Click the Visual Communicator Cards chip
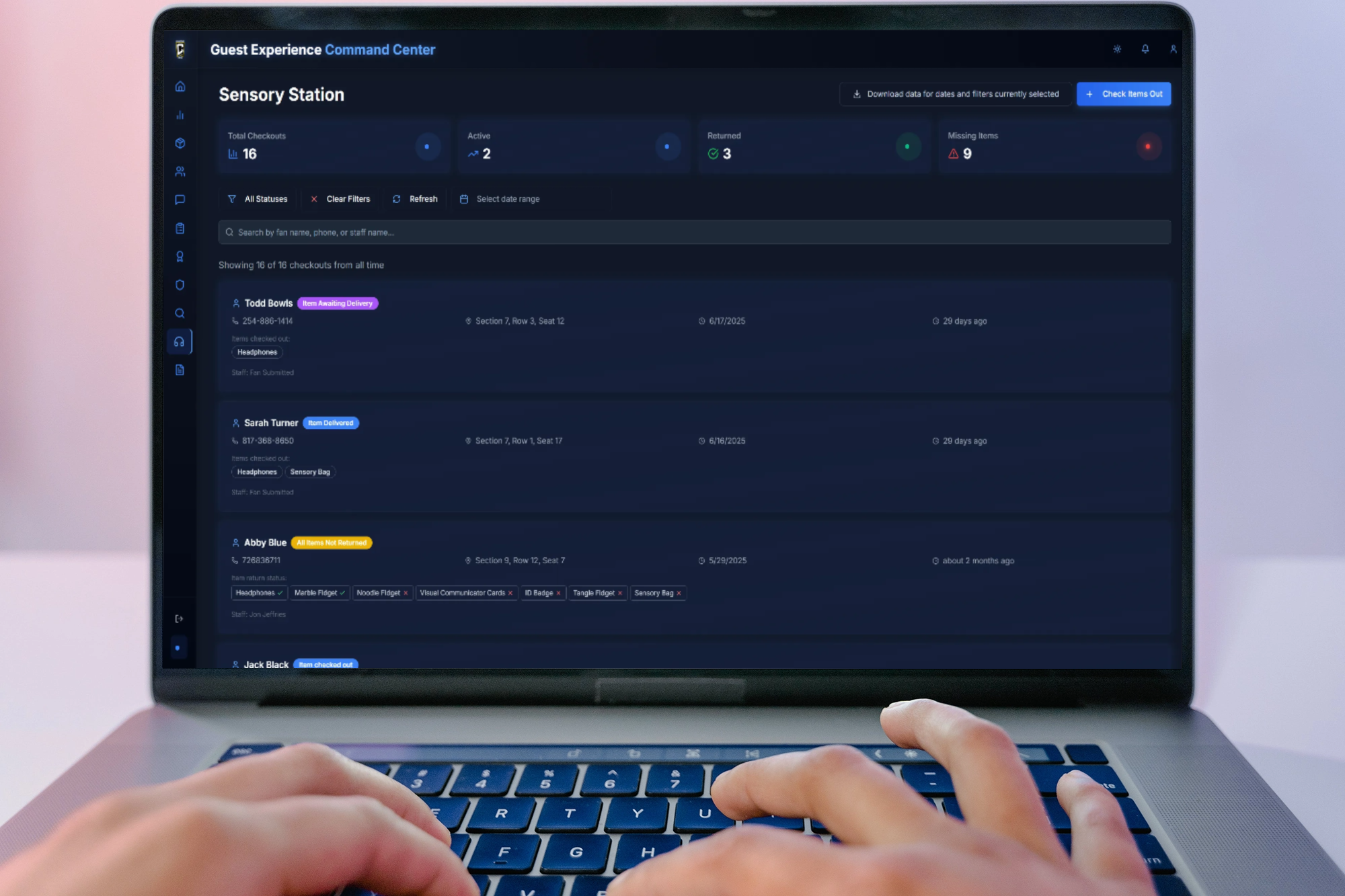Image resolution: width=1345 pixels, height=896 pixels. click(x=467, y=593)
